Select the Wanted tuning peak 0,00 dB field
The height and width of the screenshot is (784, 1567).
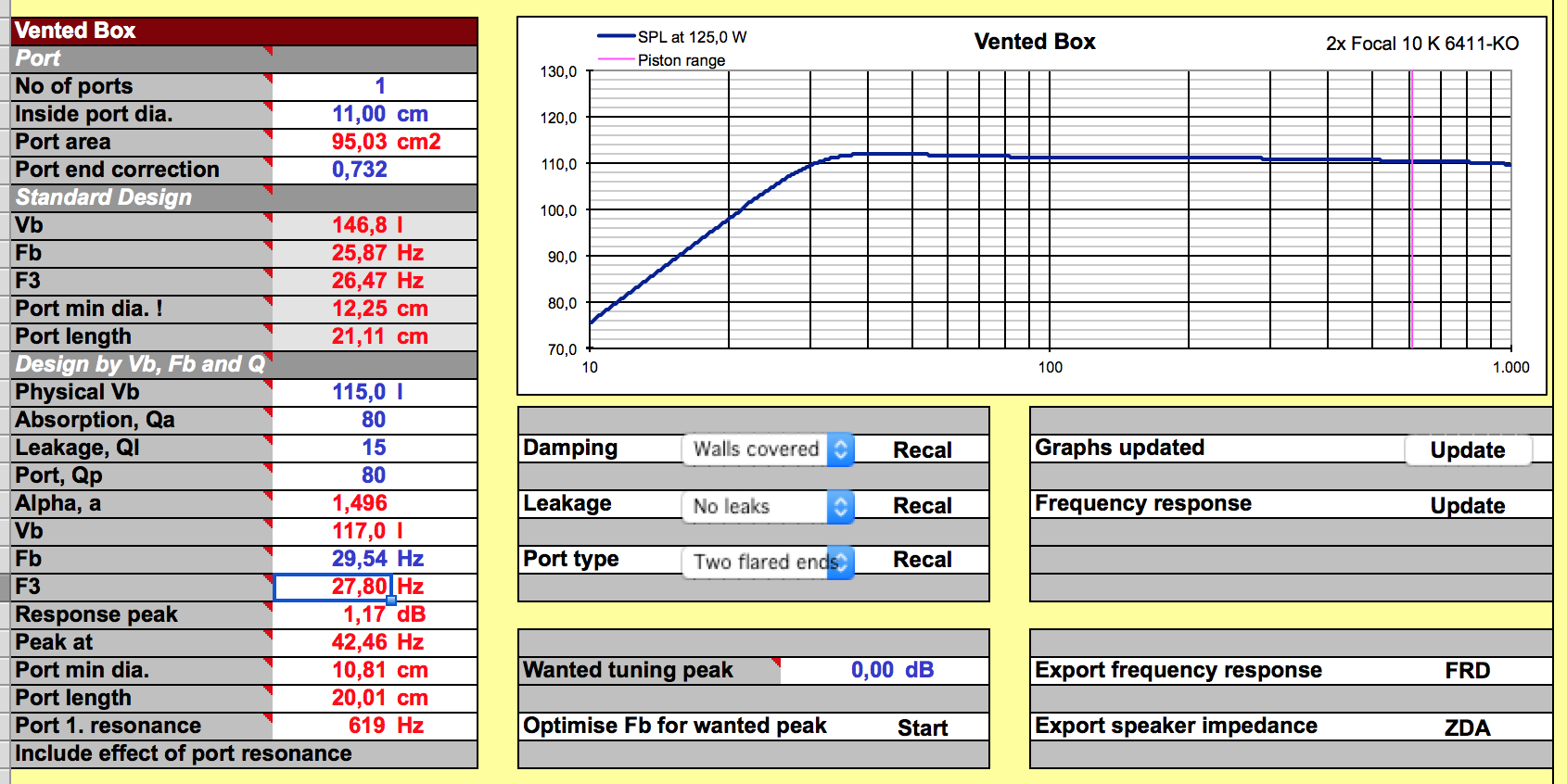(885, 670)
